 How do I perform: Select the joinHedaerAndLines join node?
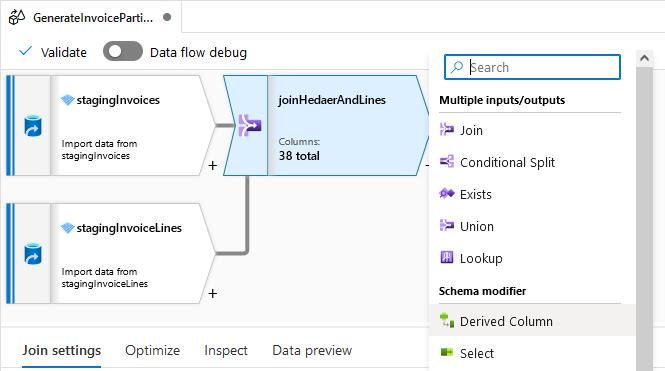coord(327,126)
